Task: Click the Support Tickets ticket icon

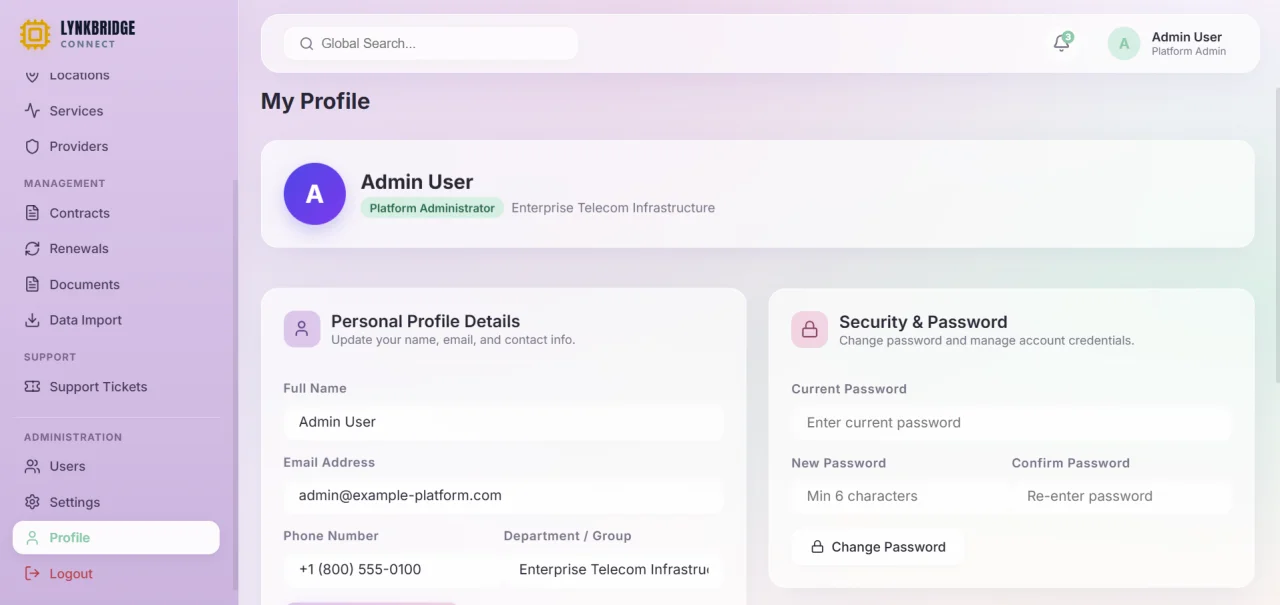Action: (x=32, y=386)
